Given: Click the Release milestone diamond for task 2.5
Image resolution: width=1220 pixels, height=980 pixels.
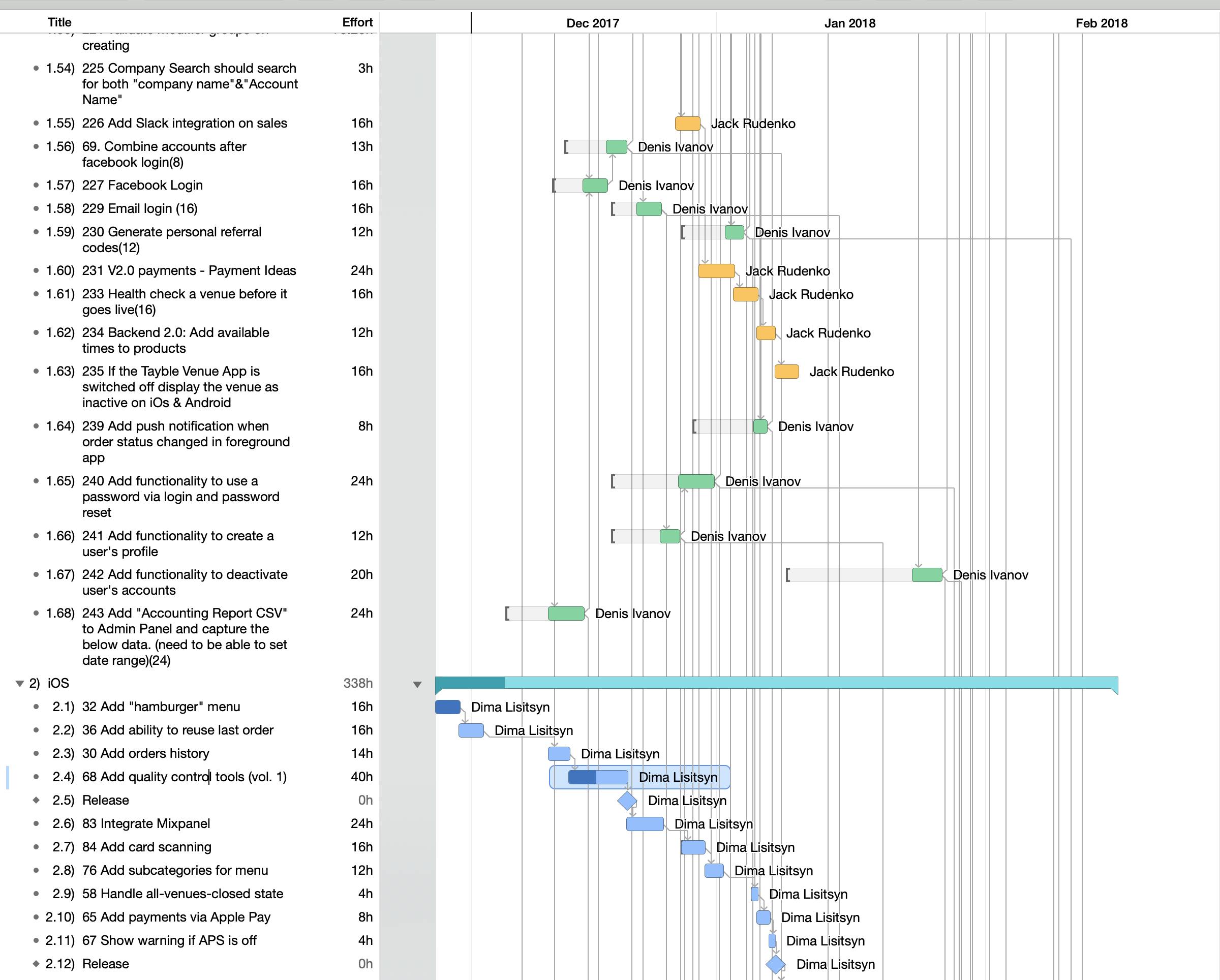Looking at the screenshot, I should (627, 800).
